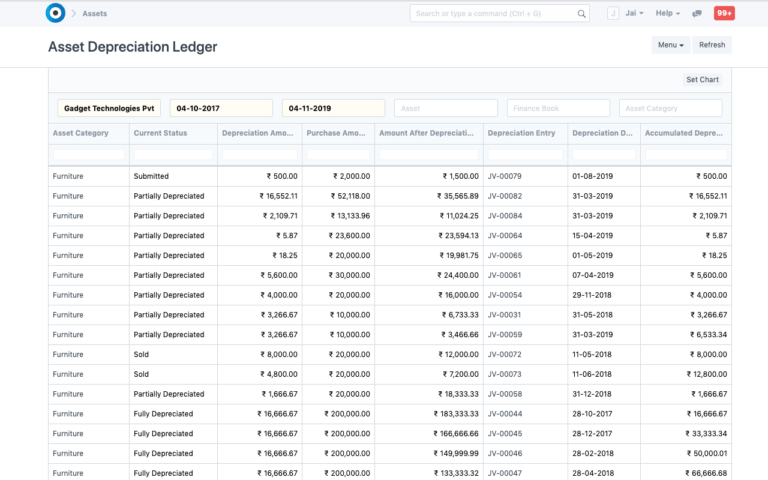Click the Asset Category column filter box
Viewport: 768px width, 480px height.
[x=89, y=154]
